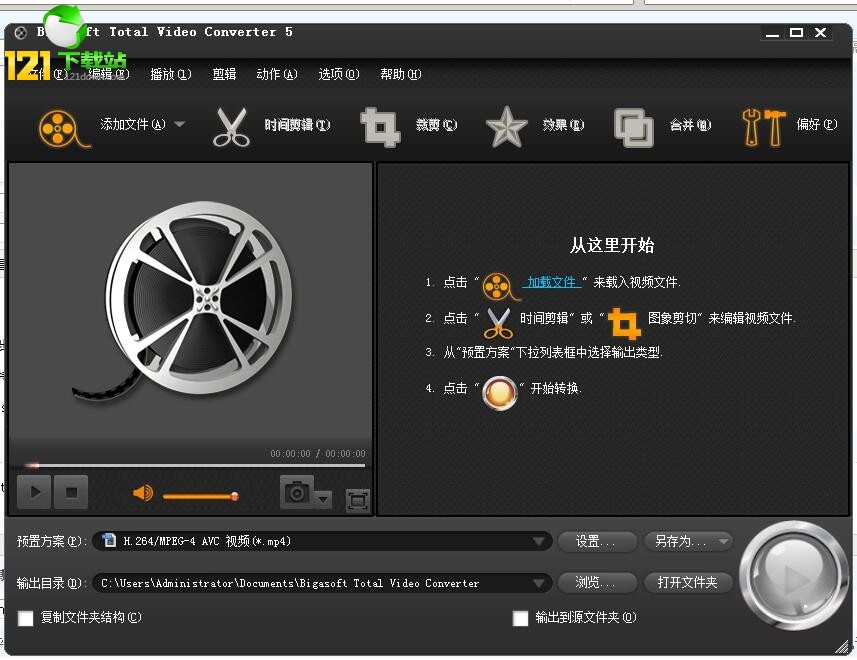The height and width of the screenshot is (660, 857).
Task: Click the 打开文件夹 button
Action: (688, 583)
